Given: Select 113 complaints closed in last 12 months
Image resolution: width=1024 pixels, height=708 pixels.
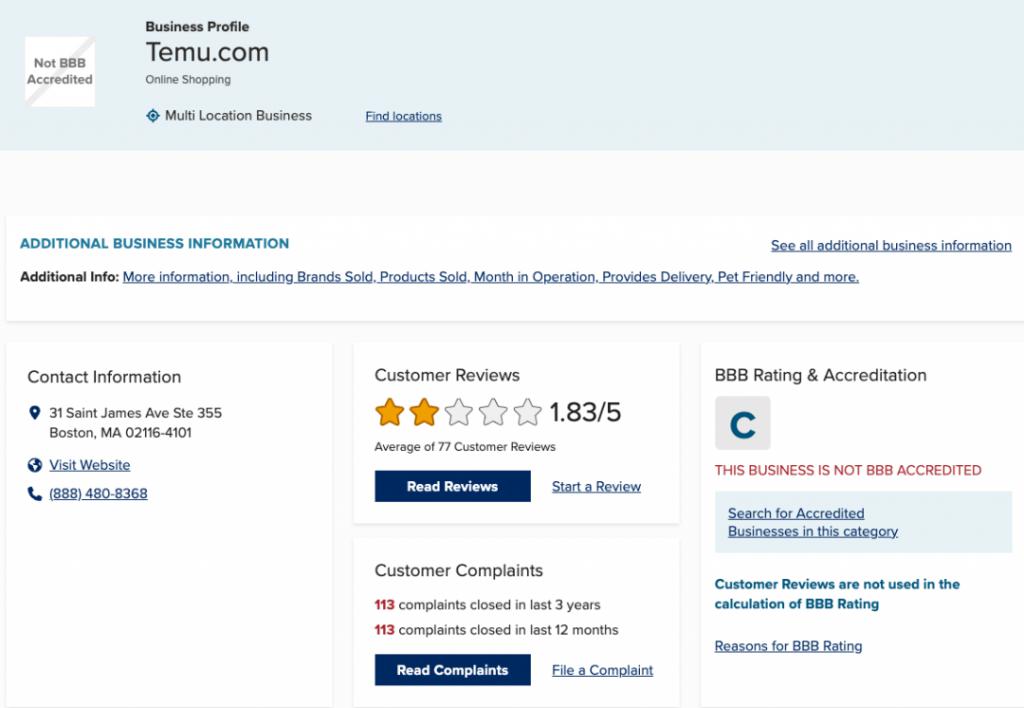Looking at the screenshot, I should (496, 630).
